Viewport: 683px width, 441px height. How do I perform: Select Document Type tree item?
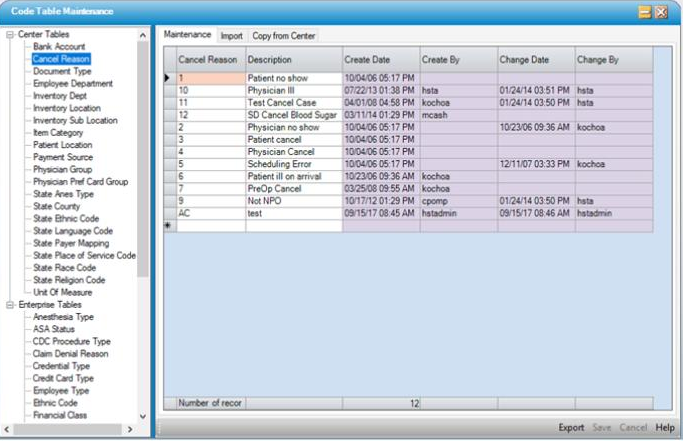[62, 72]
